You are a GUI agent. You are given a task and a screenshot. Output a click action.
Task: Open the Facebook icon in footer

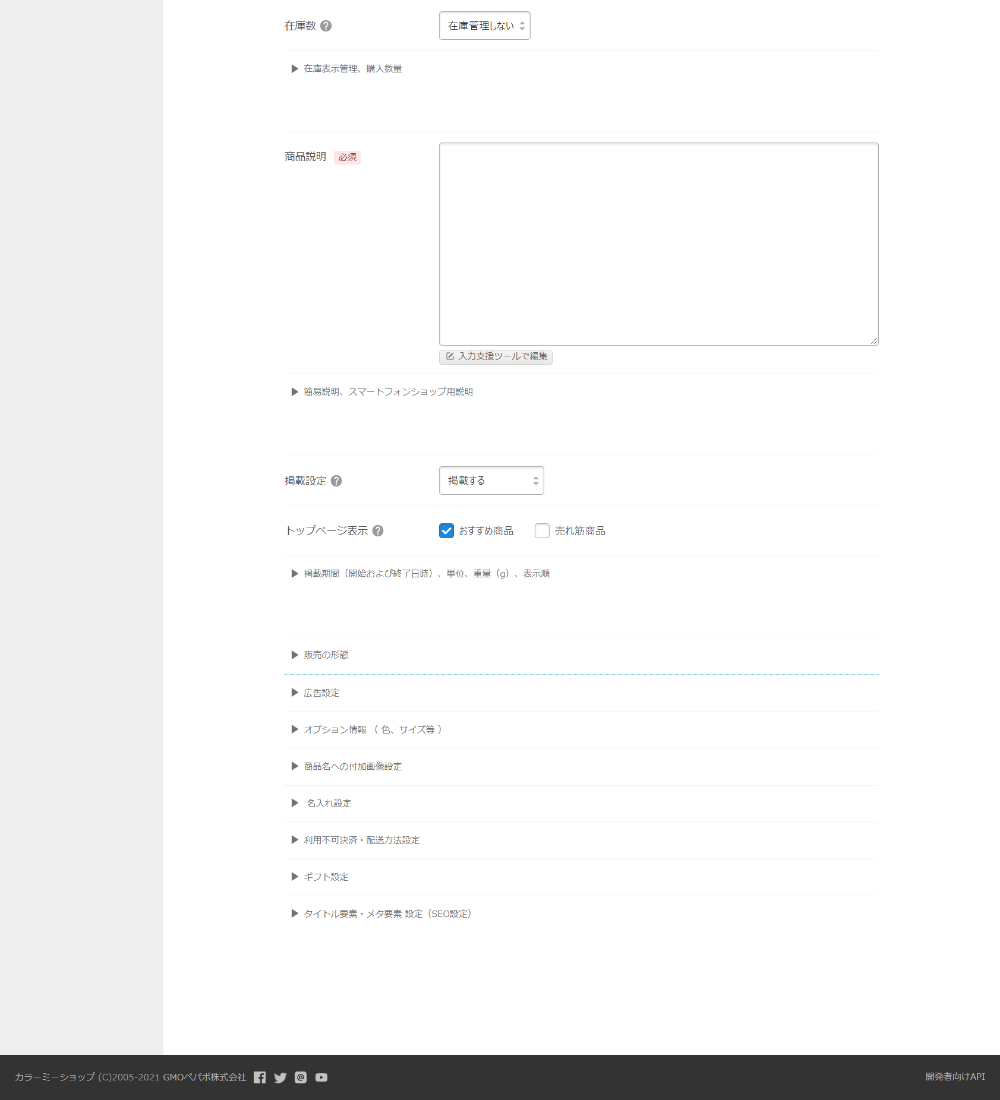[260, 1078]
